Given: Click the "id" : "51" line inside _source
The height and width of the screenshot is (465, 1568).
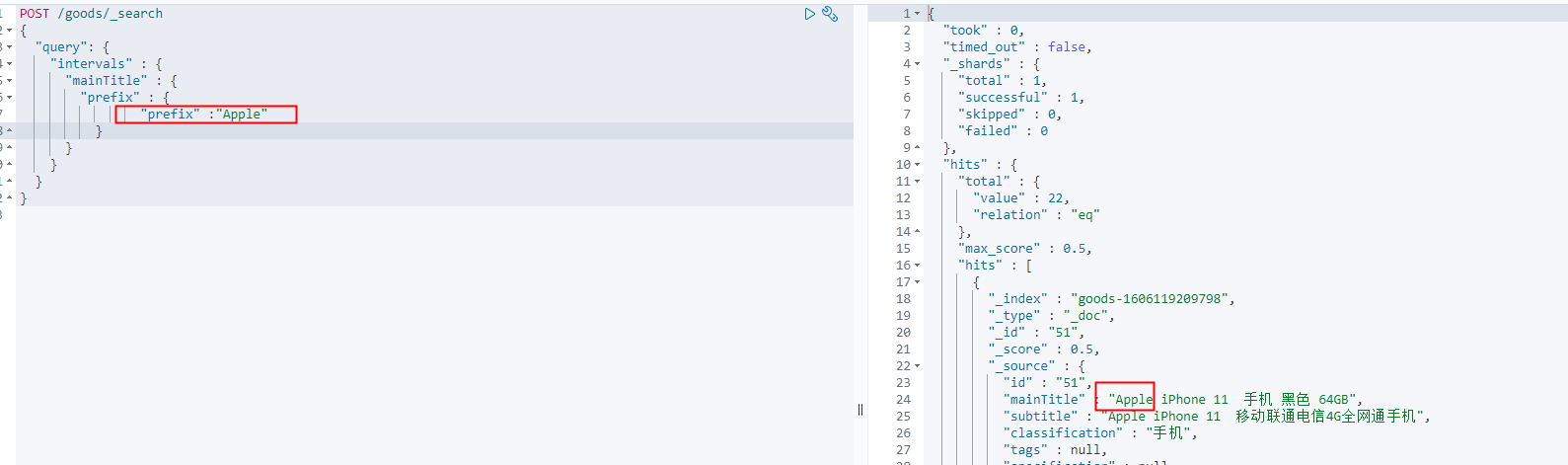Looking at the screenshot, I should pyautogui.click(x=1048, y=383).
